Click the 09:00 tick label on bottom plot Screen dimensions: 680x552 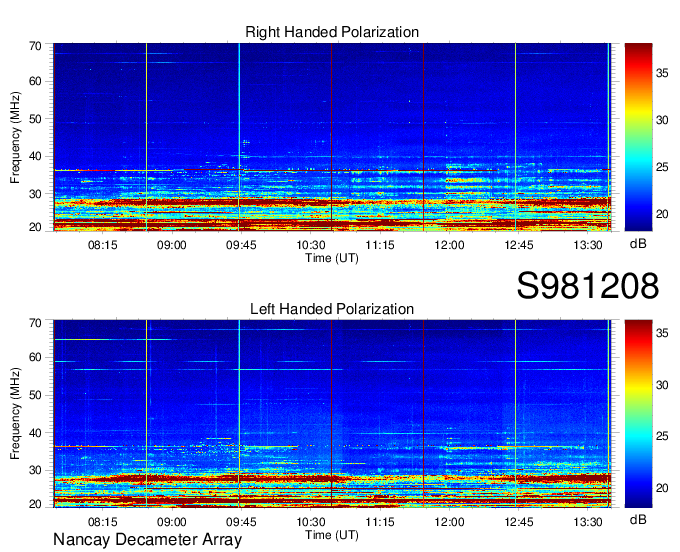pos(172,522)
